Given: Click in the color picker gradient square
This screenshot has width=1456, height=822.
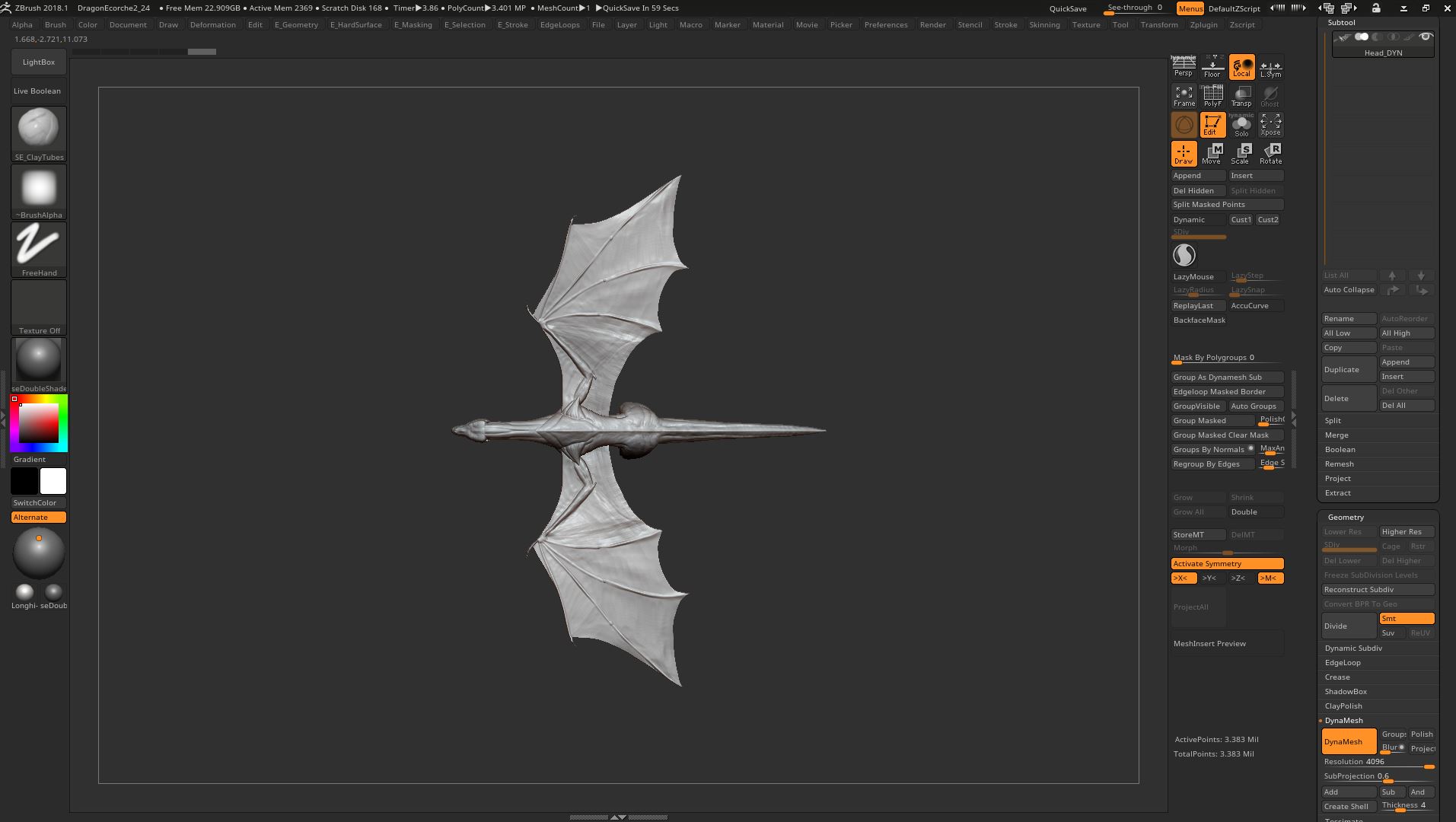Looking at the screenshot, I should pyautogui.click(x=39, y=422).
